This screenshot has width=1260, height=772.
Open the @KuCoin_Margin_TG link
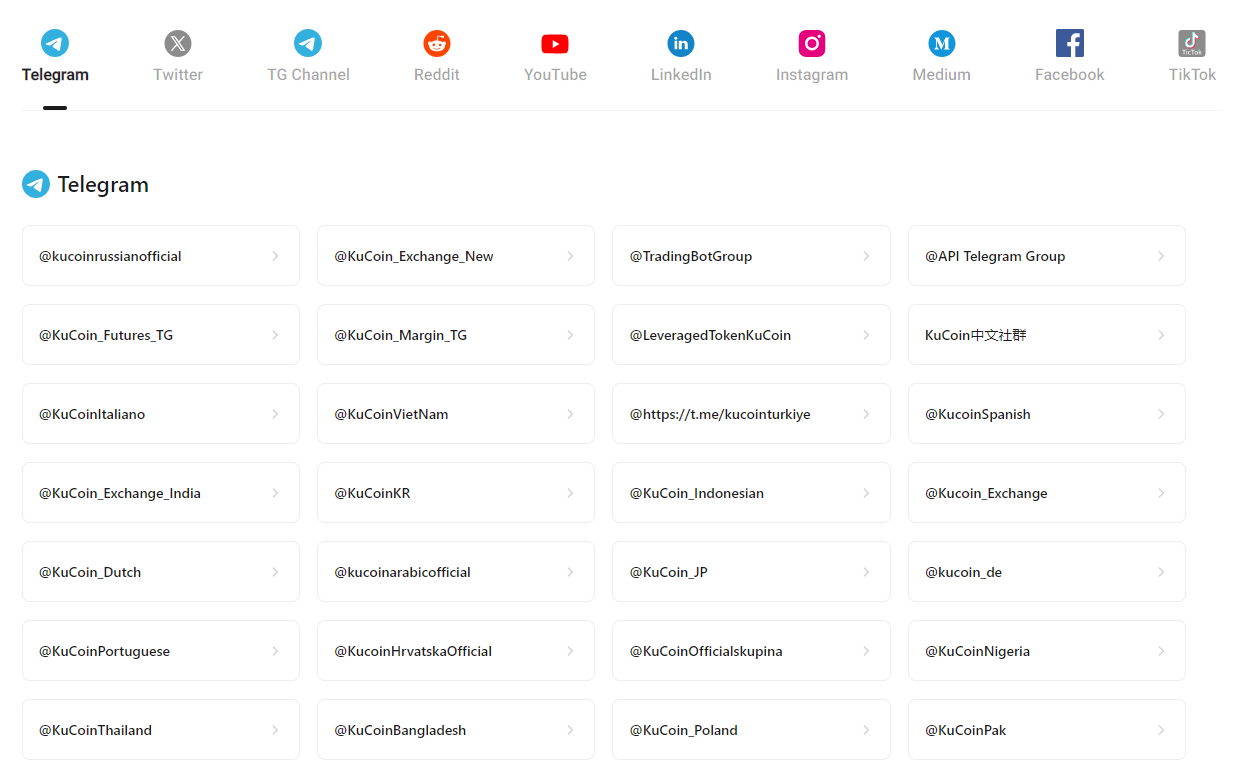point(456,335)
